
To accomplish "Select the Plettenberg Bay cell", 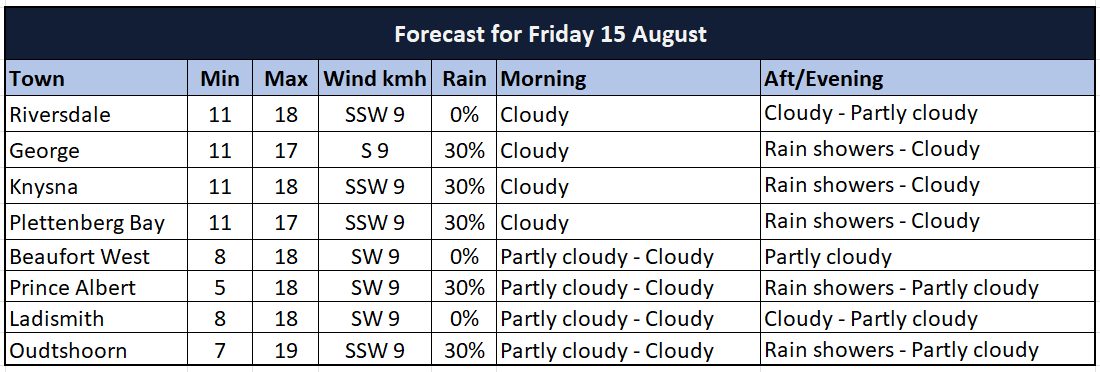I will coord(97,222).
